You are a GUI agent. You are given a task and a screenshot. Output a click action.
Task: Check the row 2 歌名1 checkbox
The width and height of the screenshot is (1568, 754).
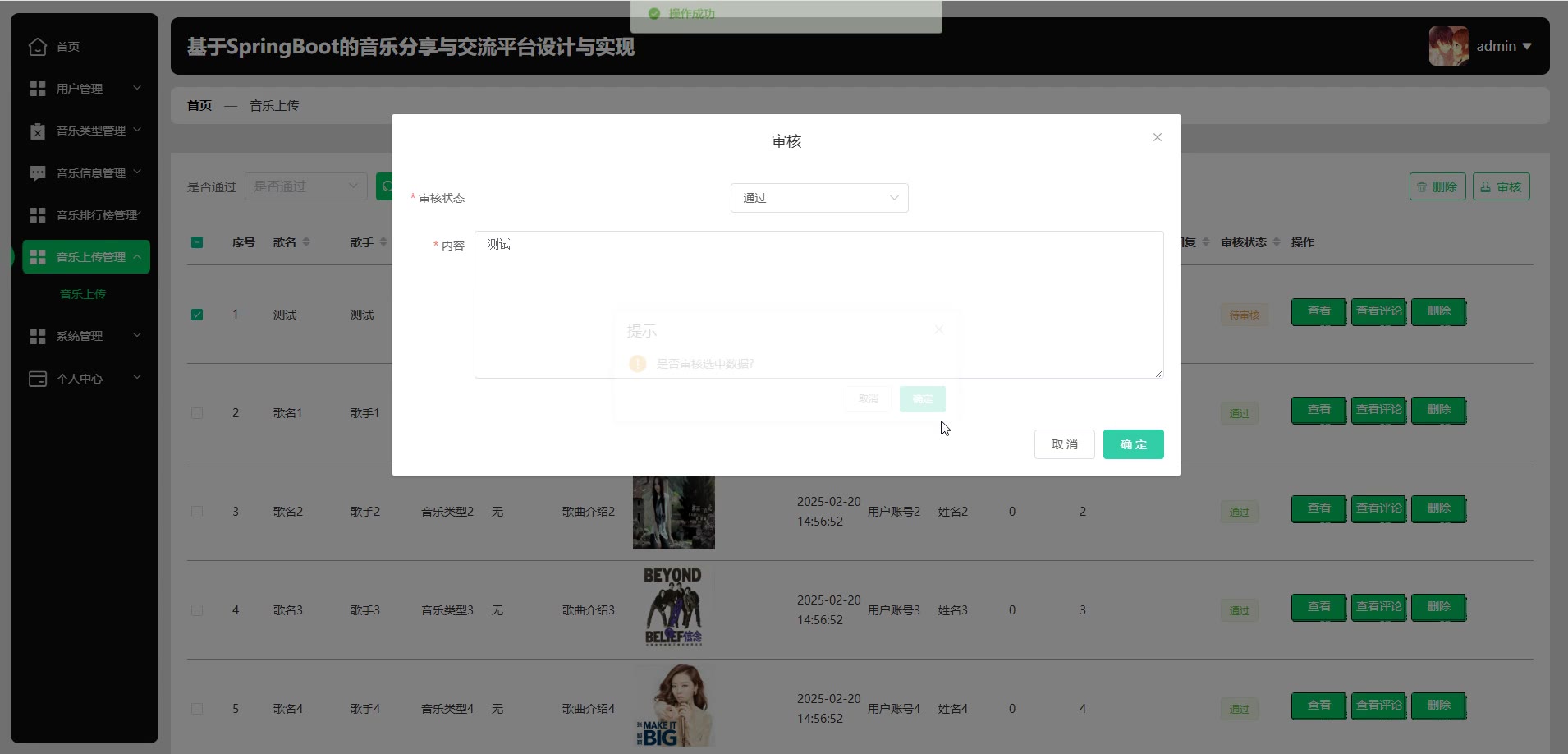(197, 413)
